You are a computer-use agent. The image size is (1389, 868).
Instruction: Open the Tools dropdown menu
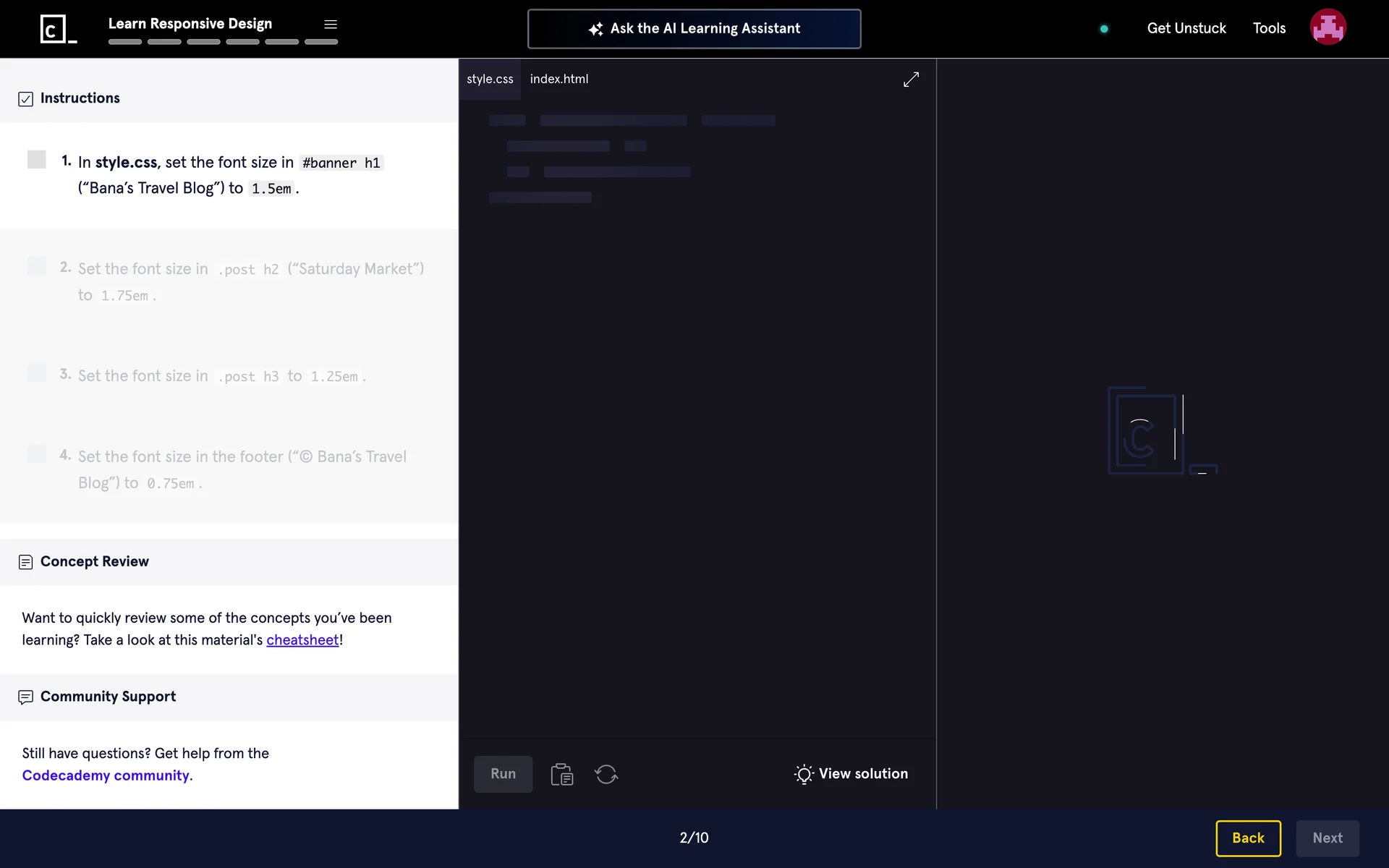pyautogui.click(x=1269, y=28)
